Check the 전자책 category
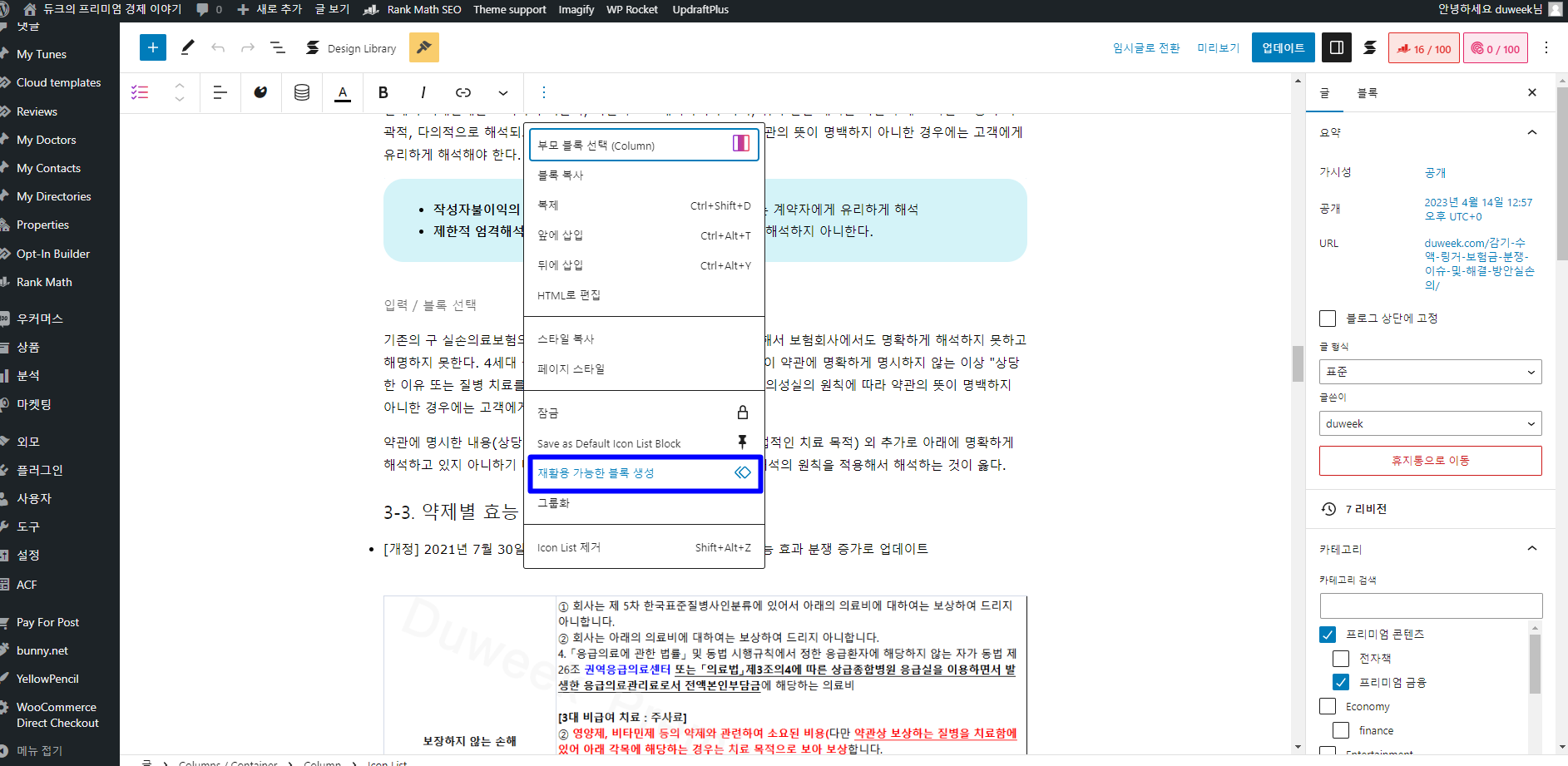The image size is (1568, 766). tap(1341, 659)
